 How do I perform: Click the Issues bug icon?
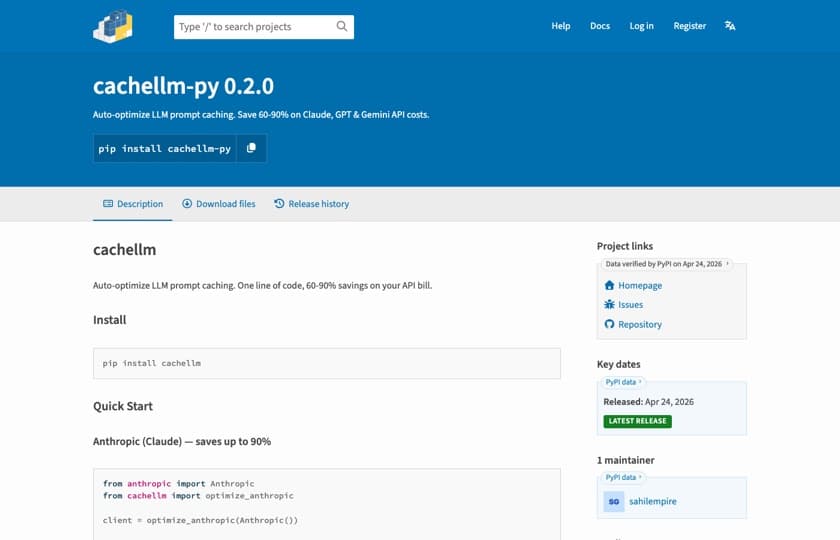pos(609,304)
